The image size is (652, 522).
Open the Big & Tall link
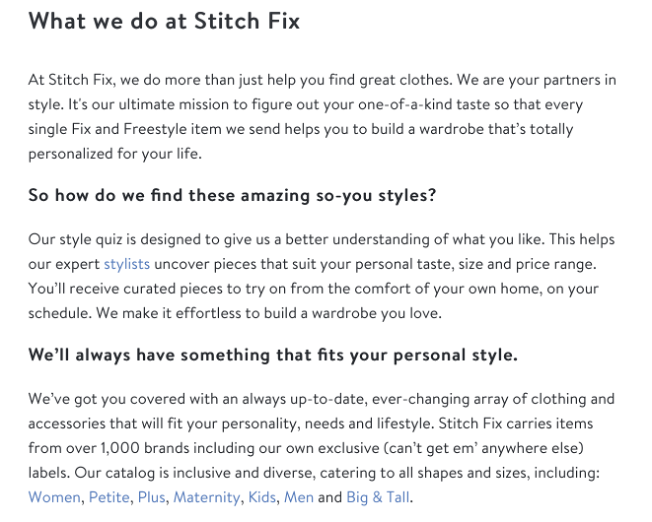(x=379, y=496)
